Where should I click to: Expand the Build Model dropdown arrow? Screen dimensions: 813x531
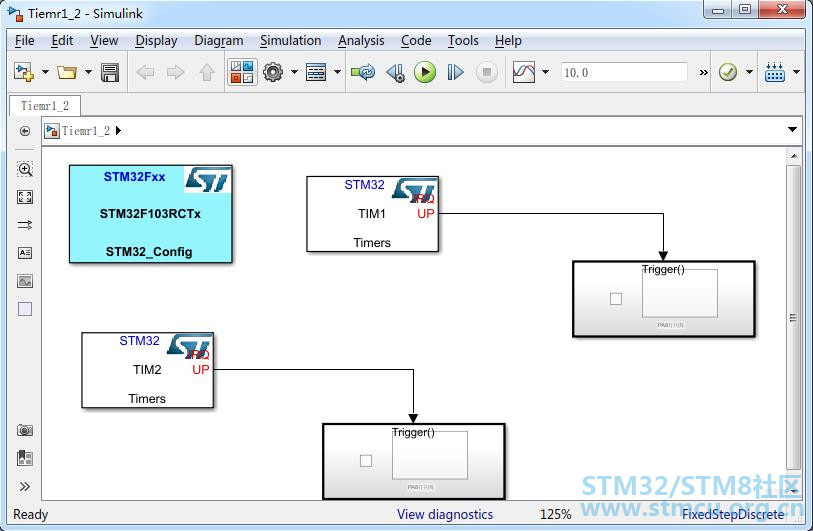coord(796,72)
